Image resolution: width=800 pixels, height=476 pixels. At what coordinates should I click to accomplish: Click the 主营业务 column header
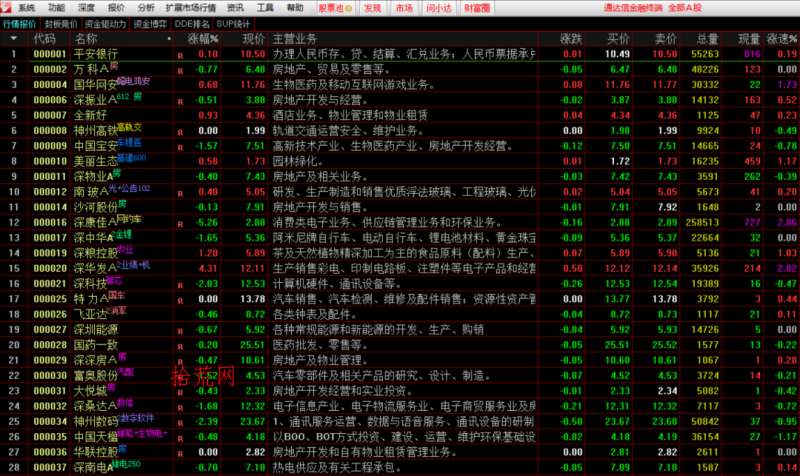(x=294, y=39)
